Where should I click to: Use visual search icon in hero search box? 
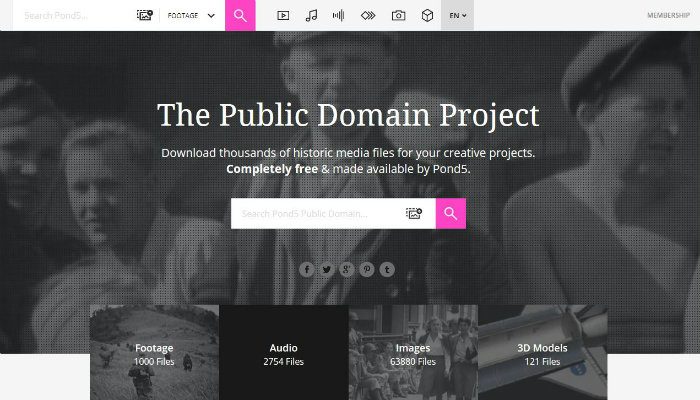pos(414,213)
